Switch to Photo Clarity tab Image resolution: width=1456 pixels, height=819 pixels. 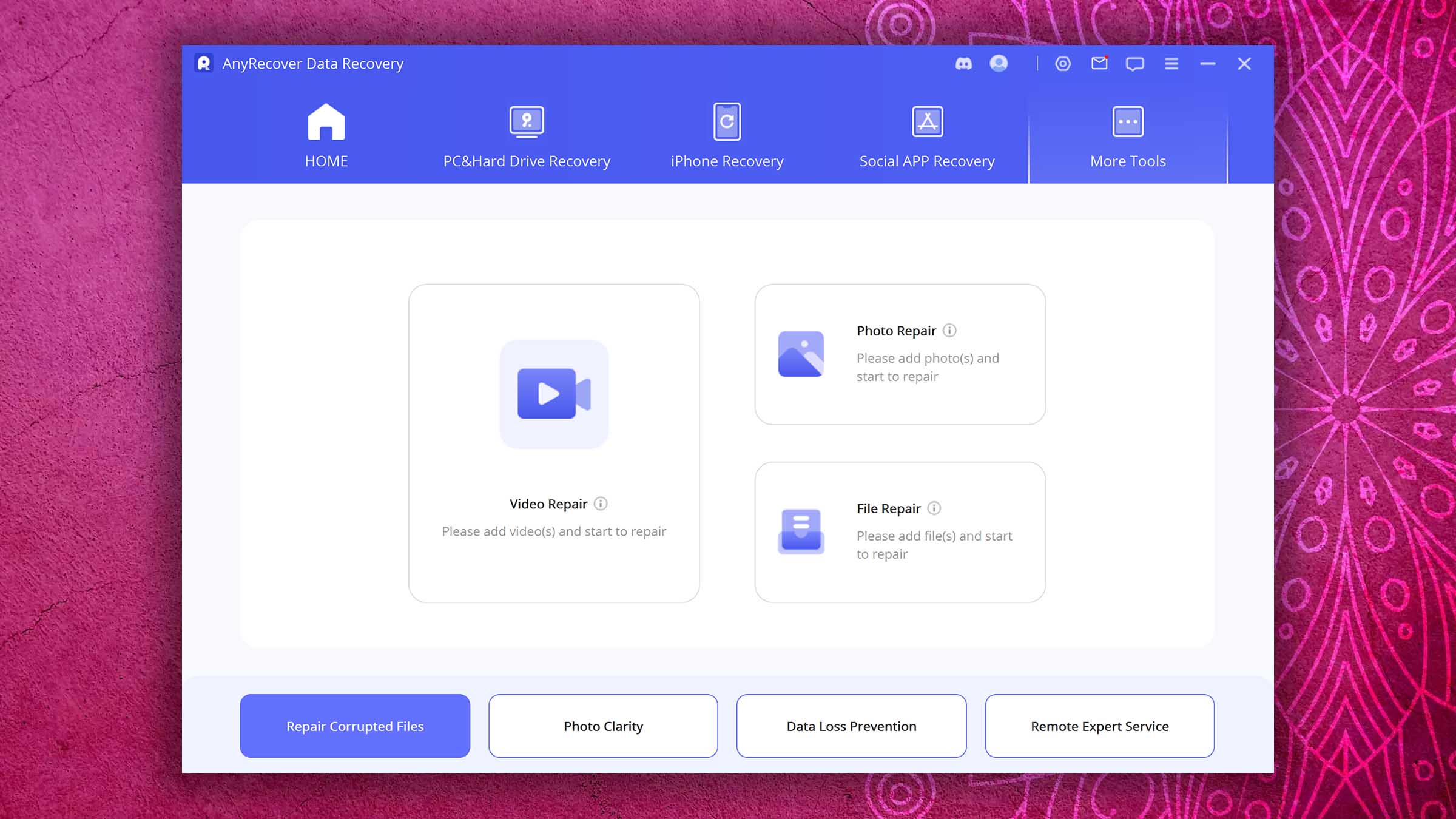pos(603,726)
